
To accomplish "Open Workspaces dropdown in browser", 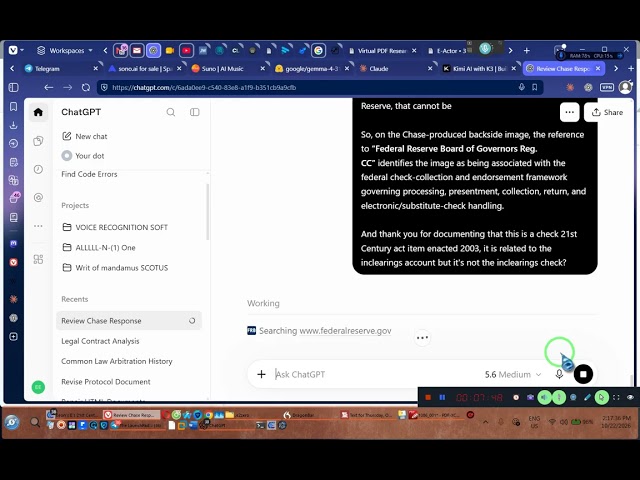I will [65, 51].
